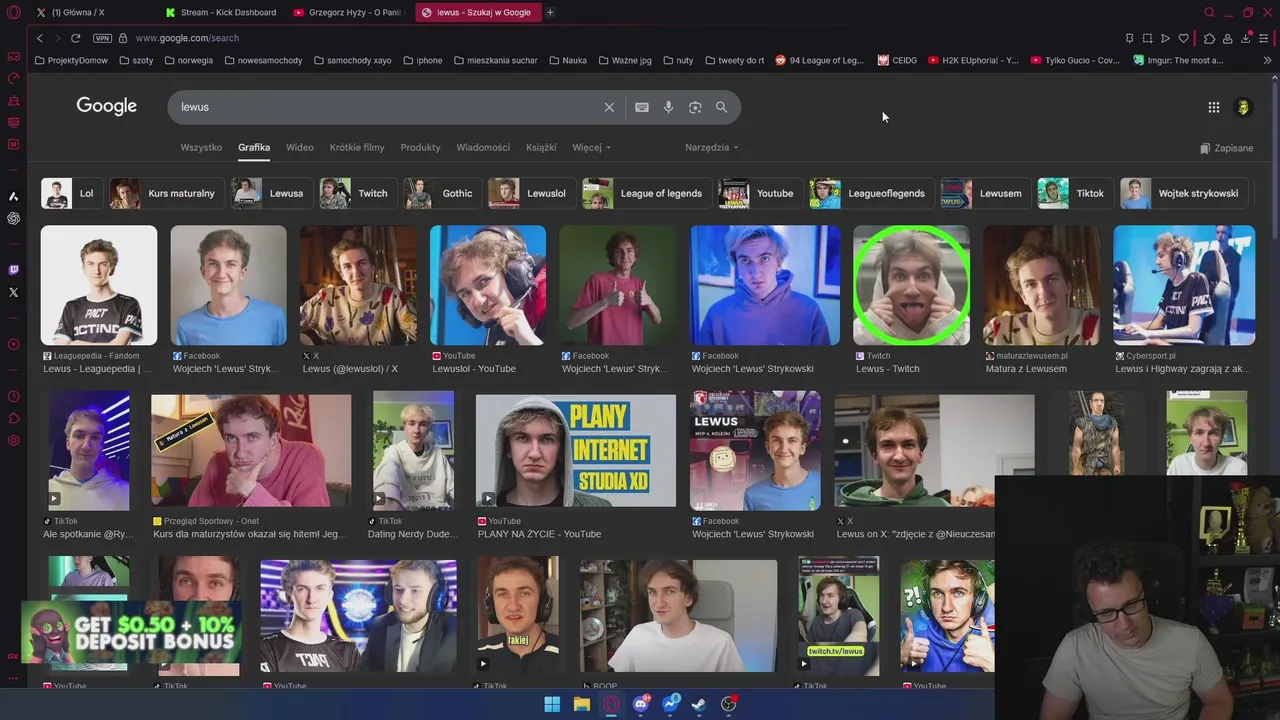Switch to the Krótkie filmy tab
The width and height of the screenshot is (1280, 720).
pyautogui.click(x=357, y=147)
